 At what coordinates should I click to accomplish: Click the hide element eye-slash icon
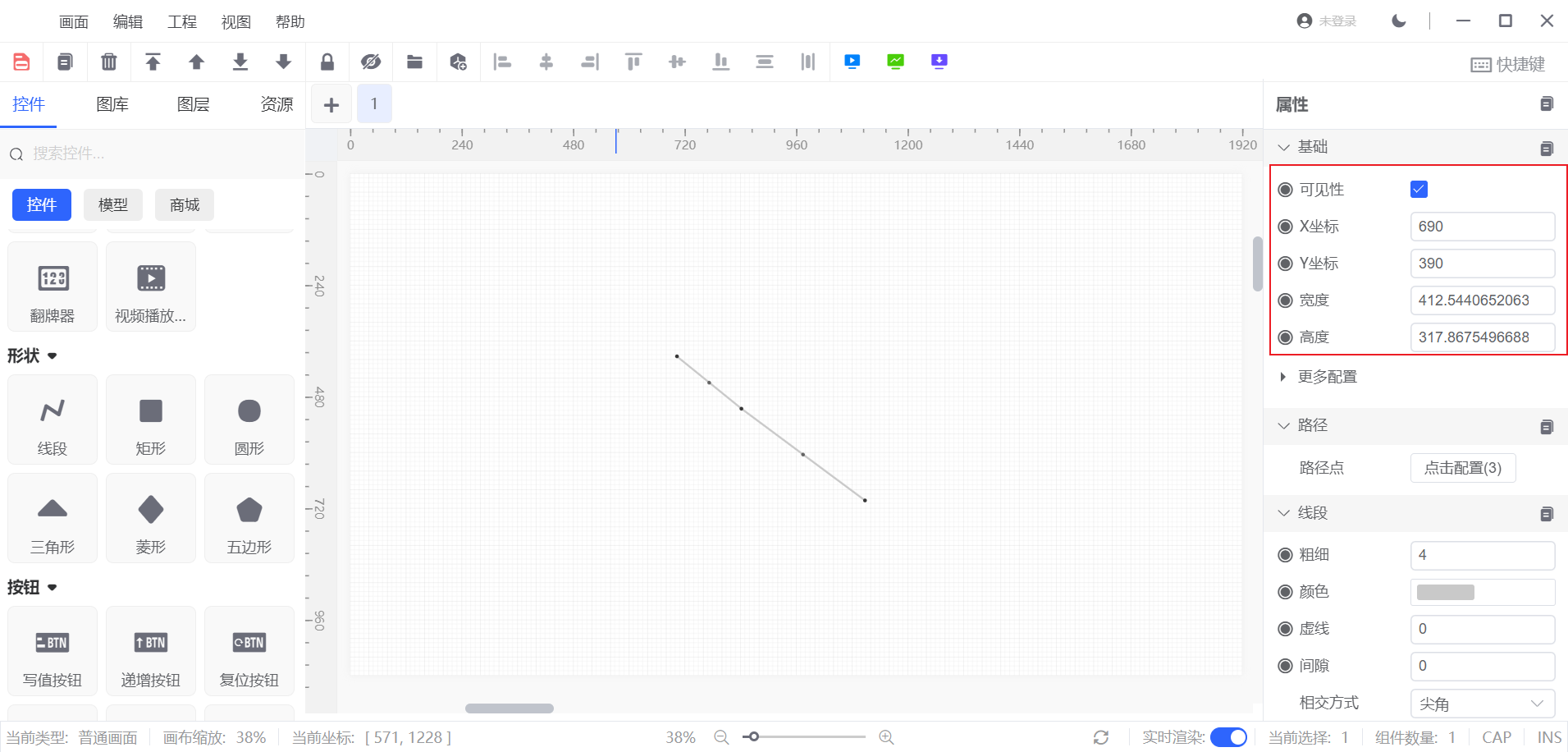coord(371,62)
